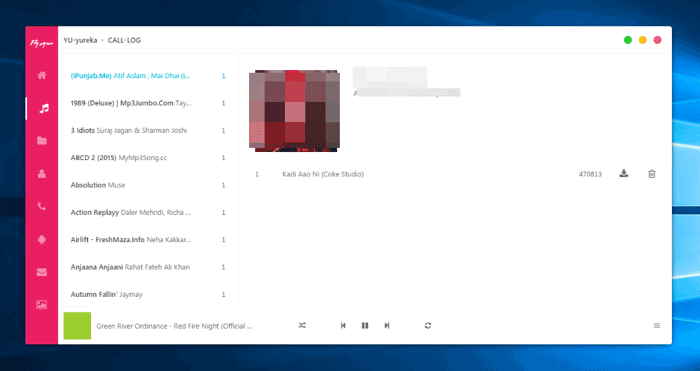Select the 3 Idiots album row
This screenshot has width=700, height=371.
coord(148,130)
